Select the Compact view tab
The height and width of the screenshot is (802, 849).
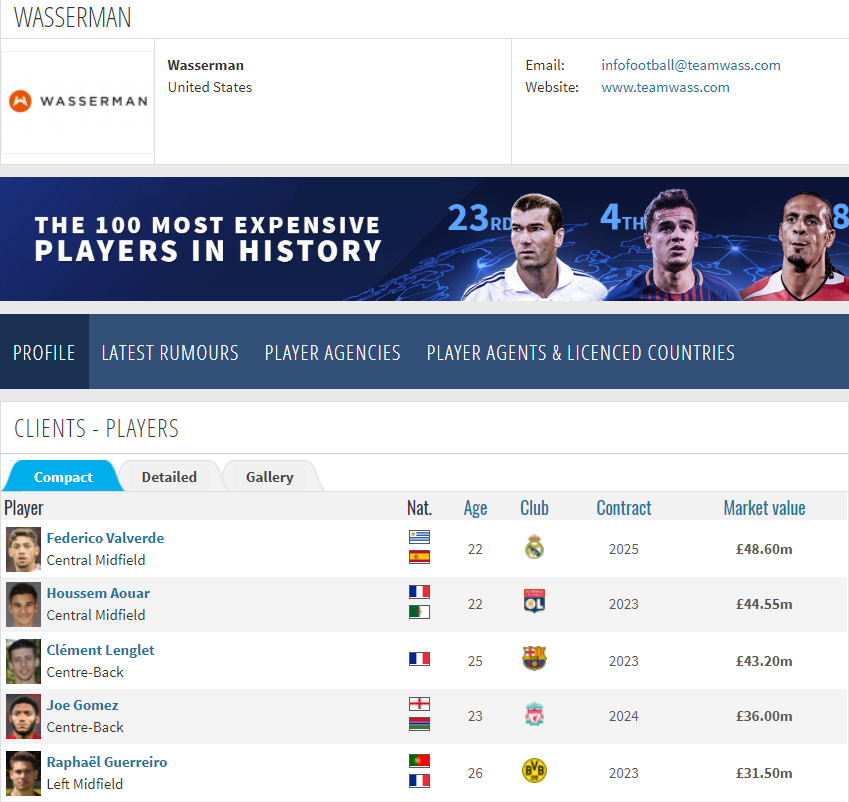(63, 477)
